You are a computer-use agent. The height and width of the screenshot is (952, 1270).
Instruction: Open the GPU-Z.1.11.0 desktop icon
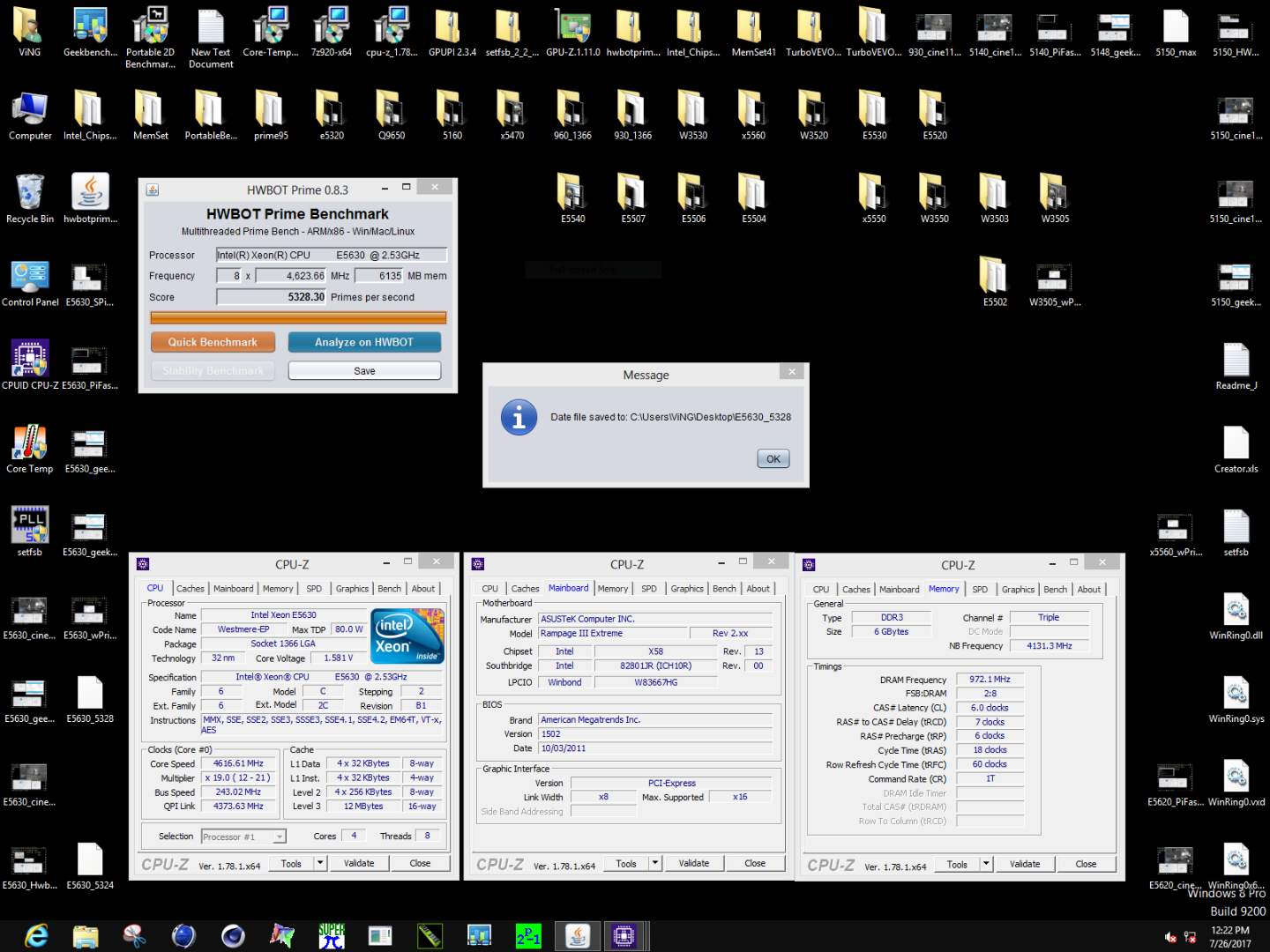(572, 33)
